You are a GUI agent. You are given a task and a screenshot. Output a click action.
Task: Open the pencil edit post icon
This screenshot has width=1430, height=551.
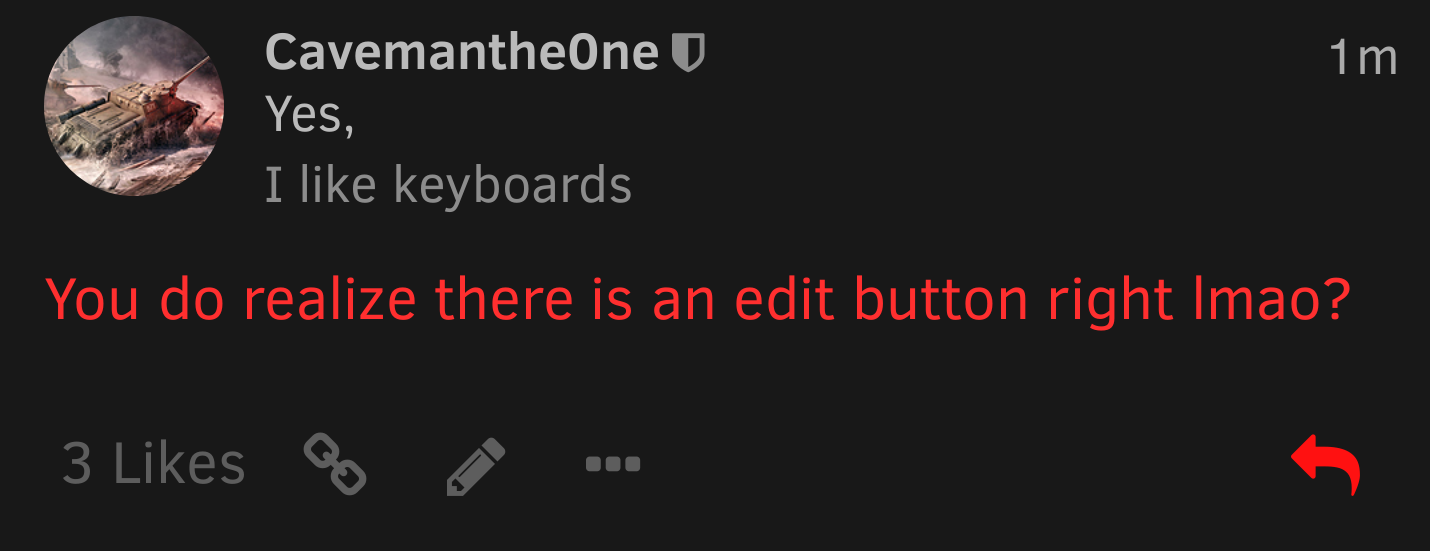[475, 466]
